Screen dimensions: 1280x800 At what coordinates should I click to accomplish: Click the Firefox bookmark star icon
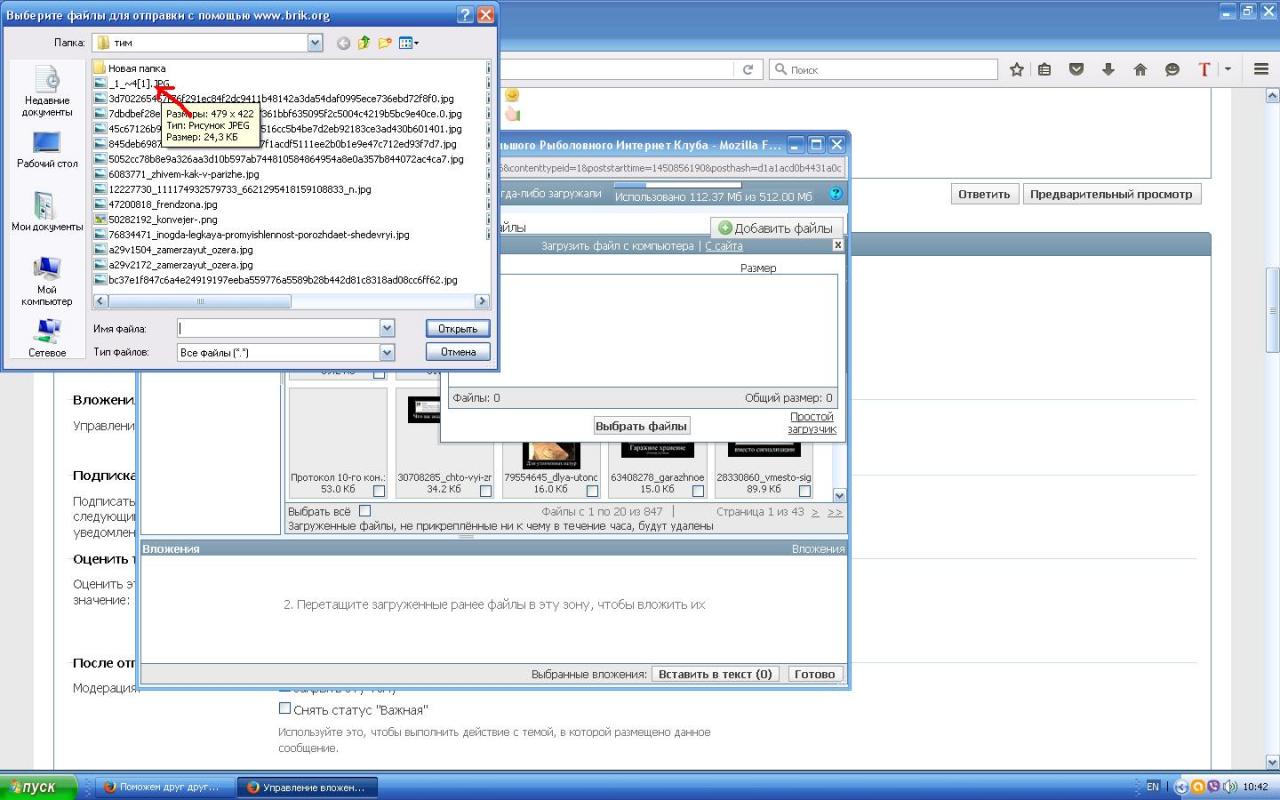[1017, 70]
